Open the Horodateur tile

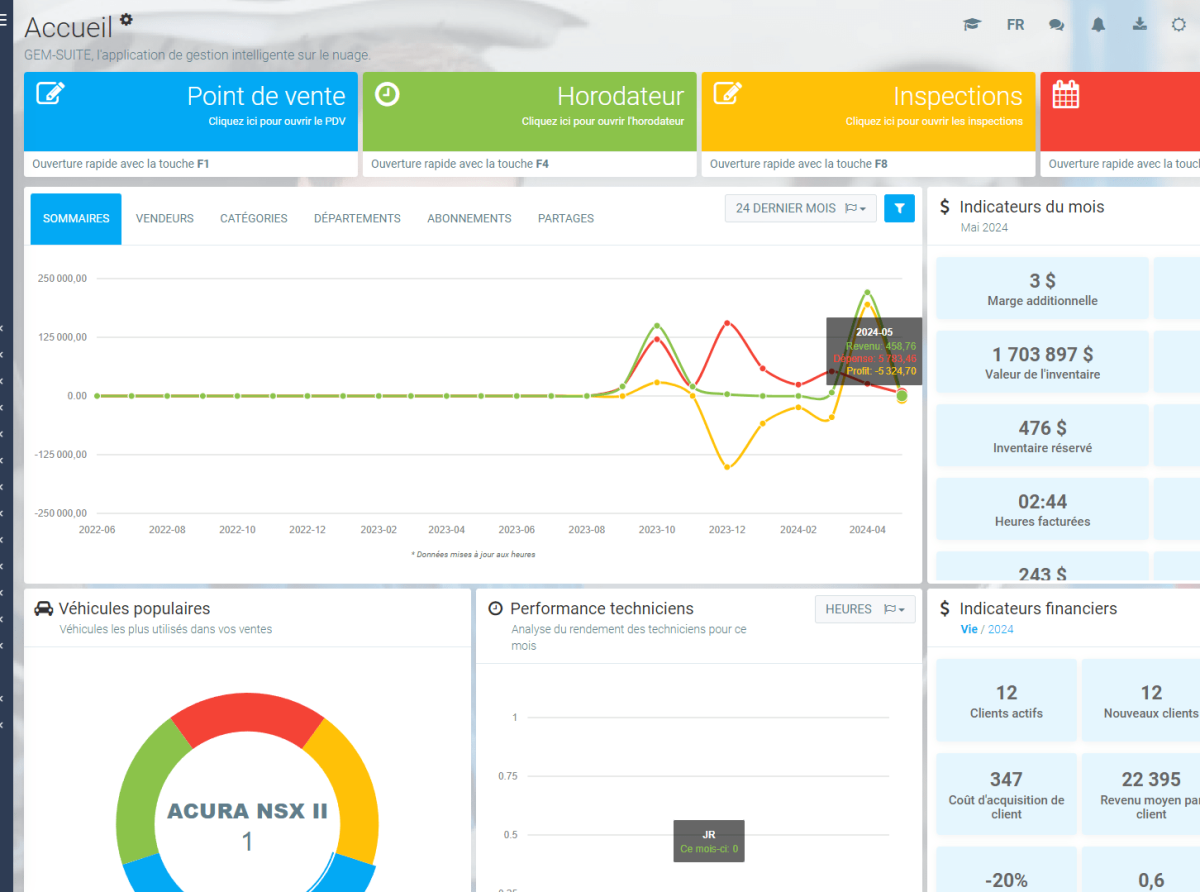(530, 111)
